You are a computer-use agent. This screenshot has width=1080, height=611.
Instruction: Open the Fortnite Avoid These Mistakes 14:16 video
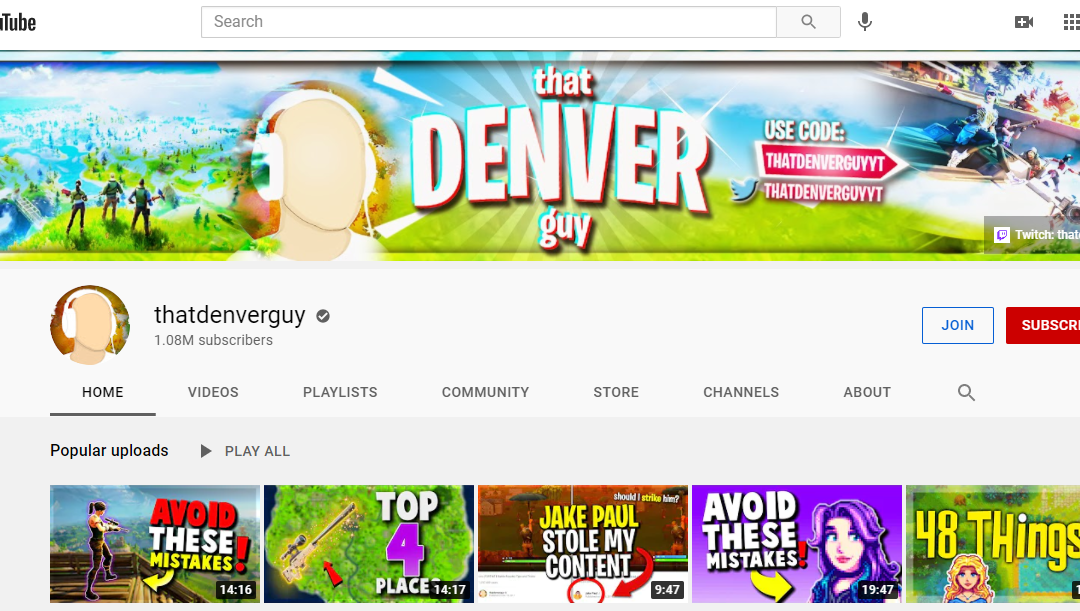[x=155, y=544]
